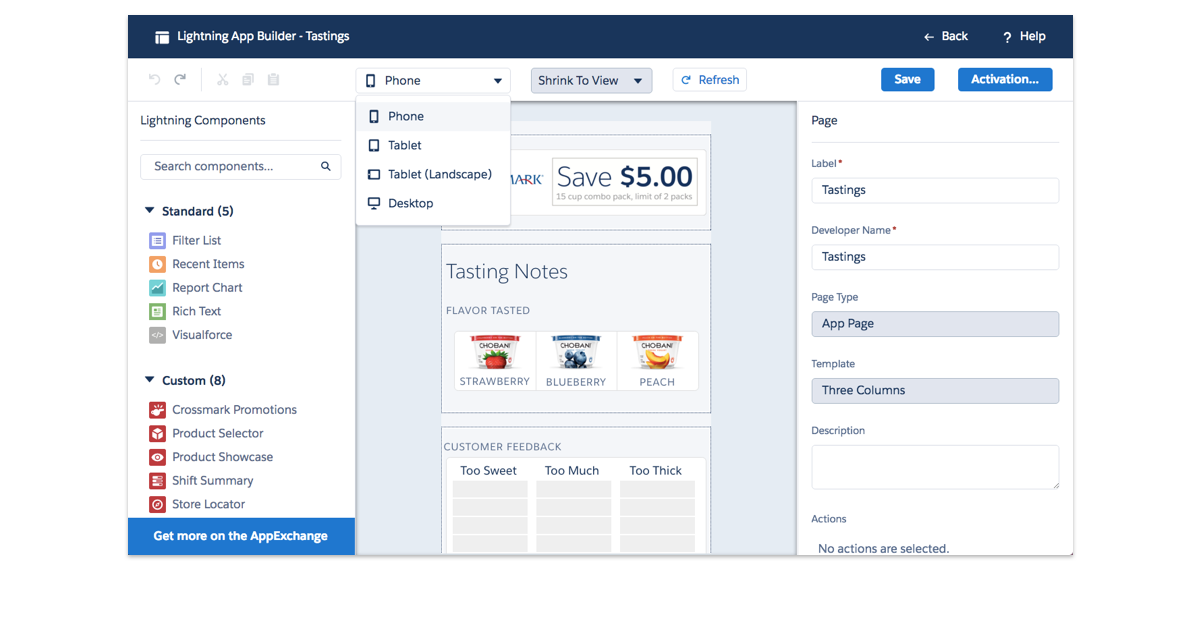Click the Tasting Notes heading

507,272
